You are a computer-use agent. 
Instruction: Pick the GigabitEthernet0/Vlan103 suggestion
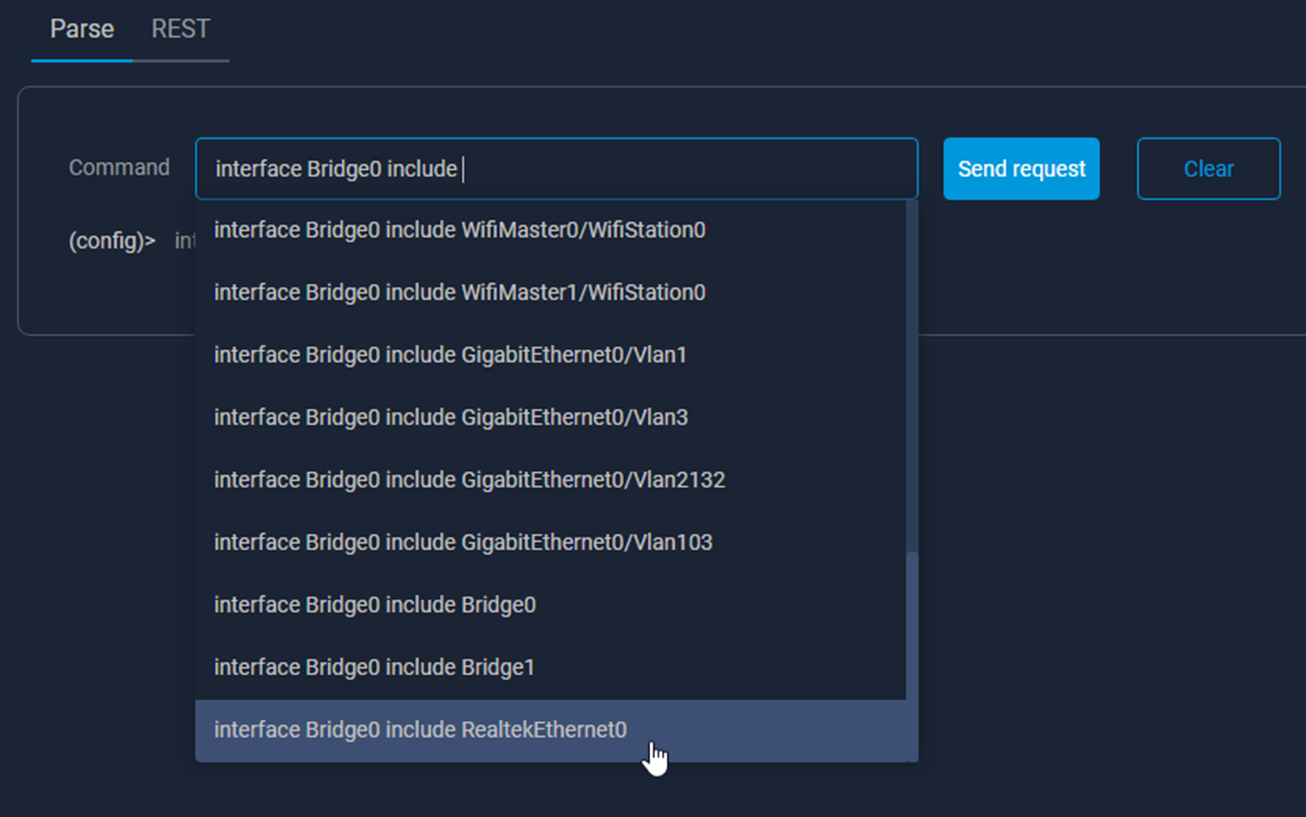(463, 543)
